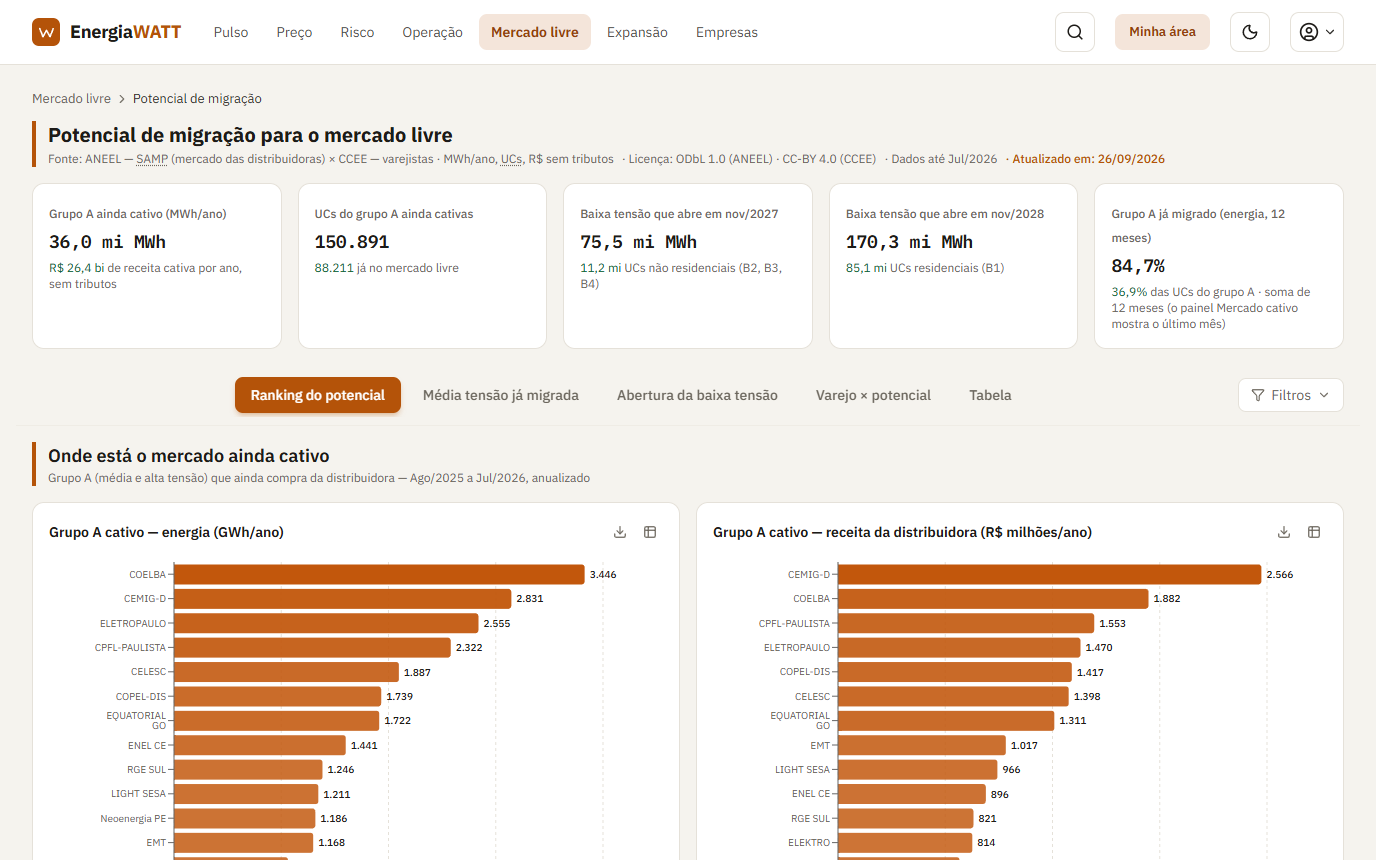This screenshot has width=1376, height=860.
Task: Download the energia (GWh/ano) chart
Action: point(620,532)
